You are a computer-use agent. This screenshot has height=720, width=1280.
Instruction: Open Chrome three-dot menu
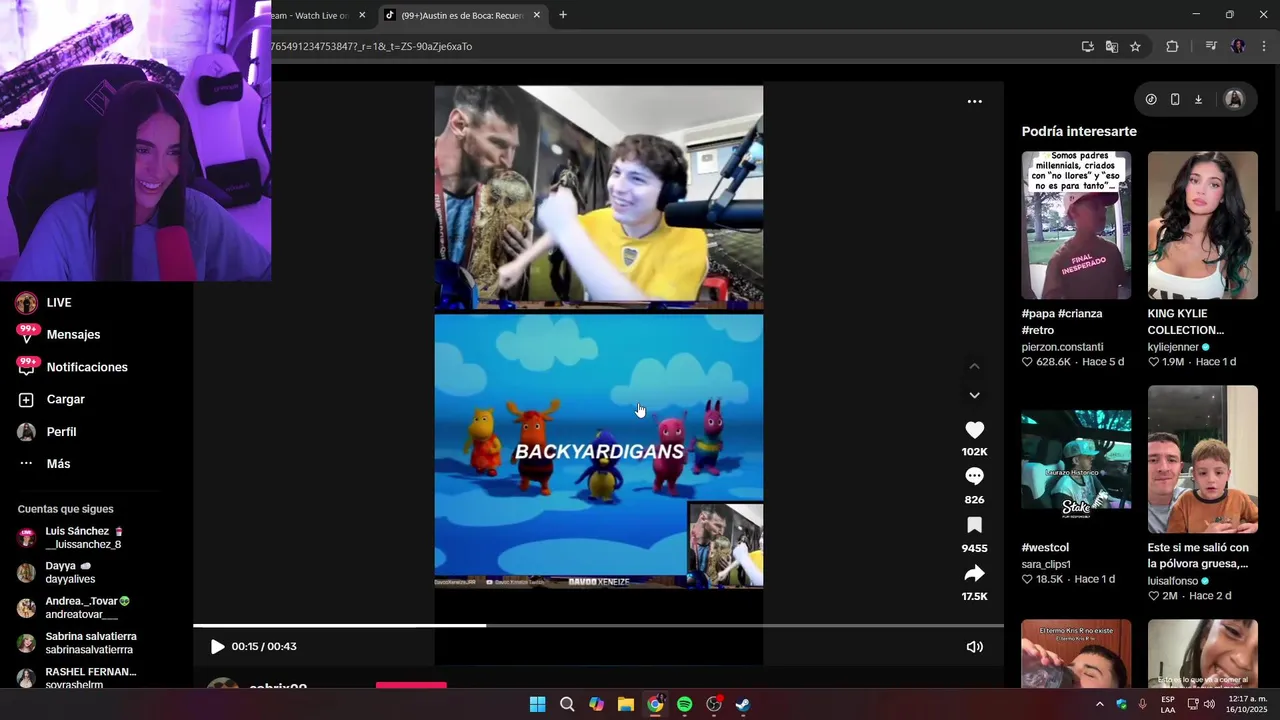[x=1264, y=46]
